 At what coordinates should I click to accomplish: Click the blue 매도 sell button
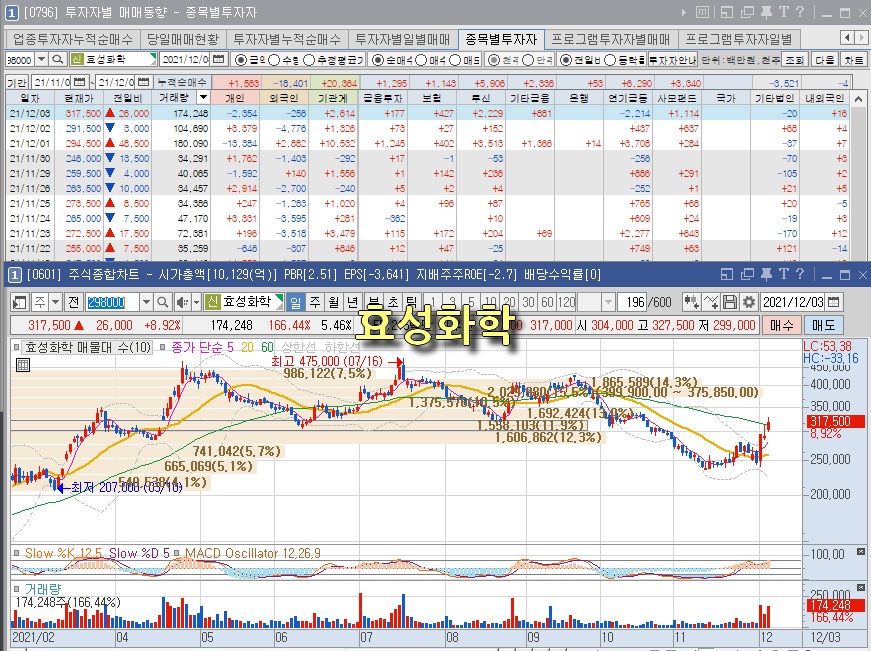pyautogui.click(x=823, y=325)
